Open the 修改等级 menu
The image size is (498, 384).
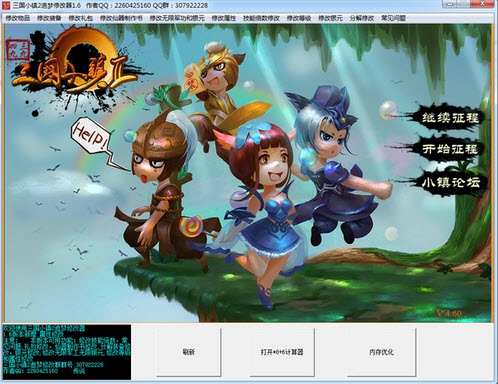click(x=299, y=18)
